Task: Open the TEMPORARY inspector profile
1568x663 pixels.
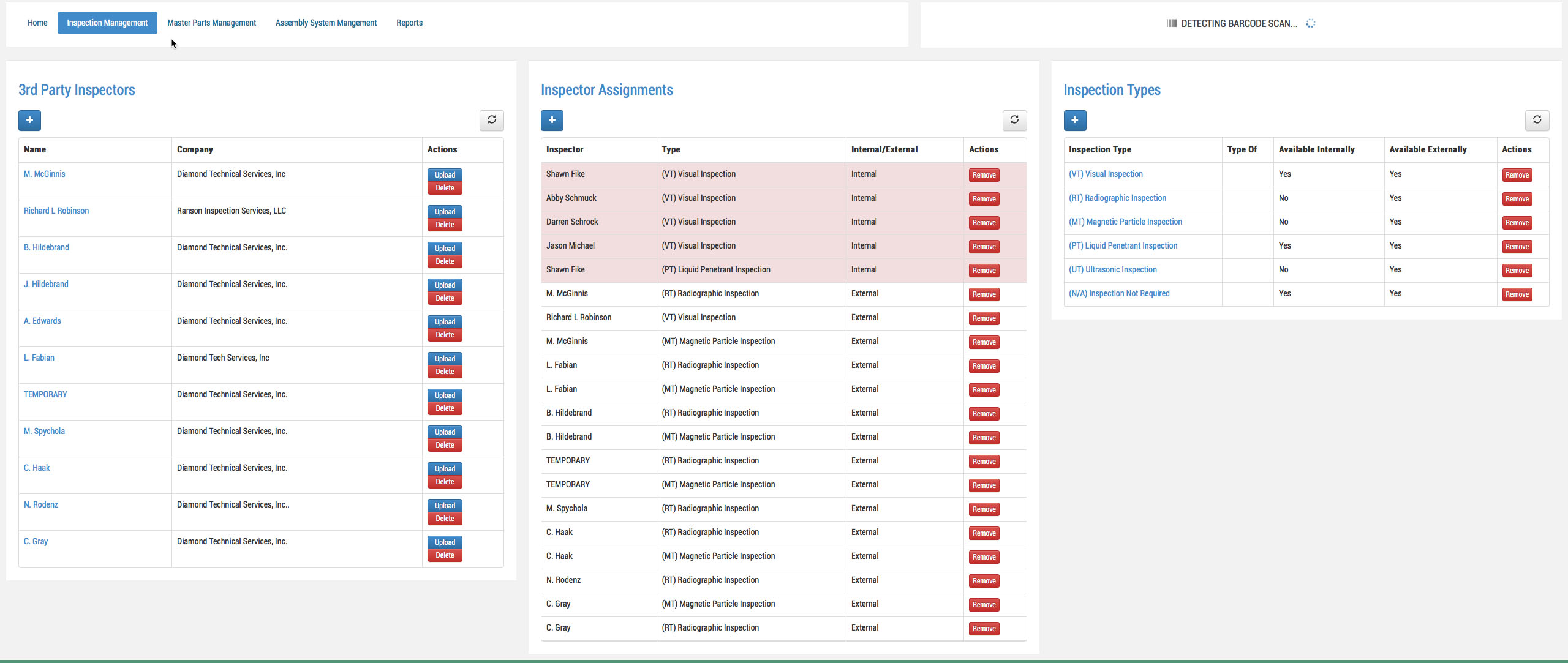Action: 45,394
